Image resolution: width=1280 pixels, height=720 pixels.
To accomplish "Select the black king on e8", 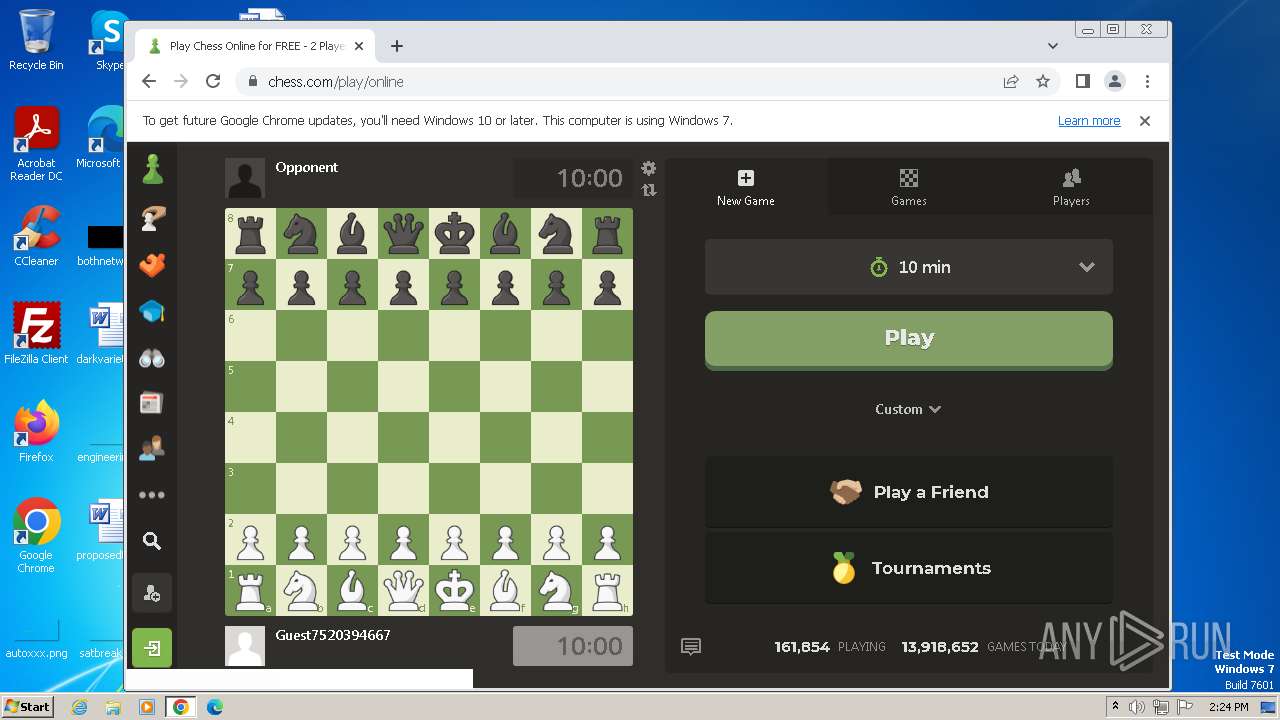I will 454,233.
